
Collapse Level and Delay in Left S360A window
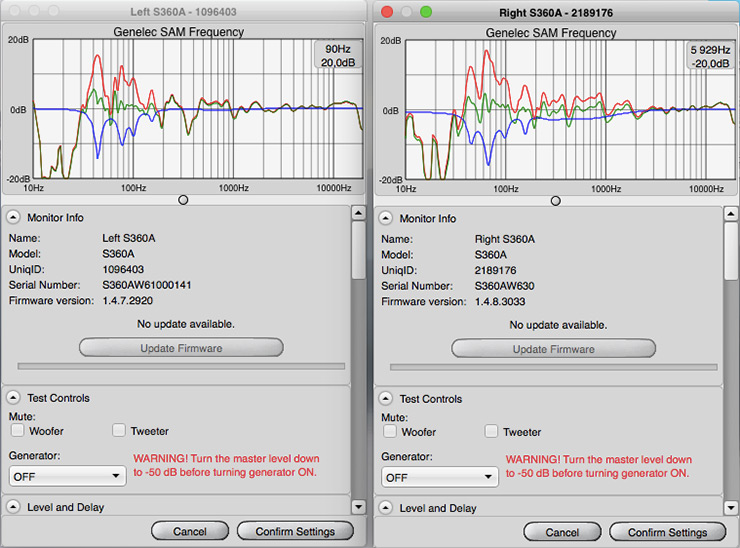pos(13,507)
